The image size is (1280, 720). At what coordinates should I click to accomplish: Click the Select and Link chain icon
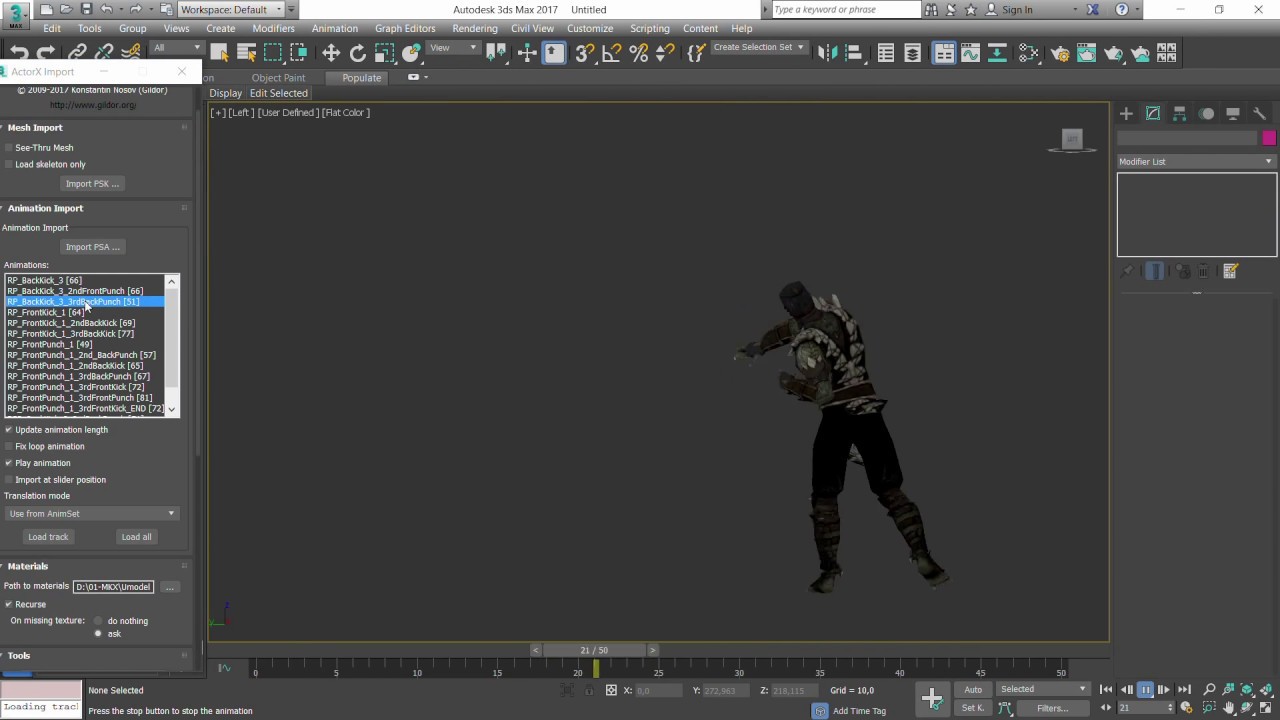point(77,53)
